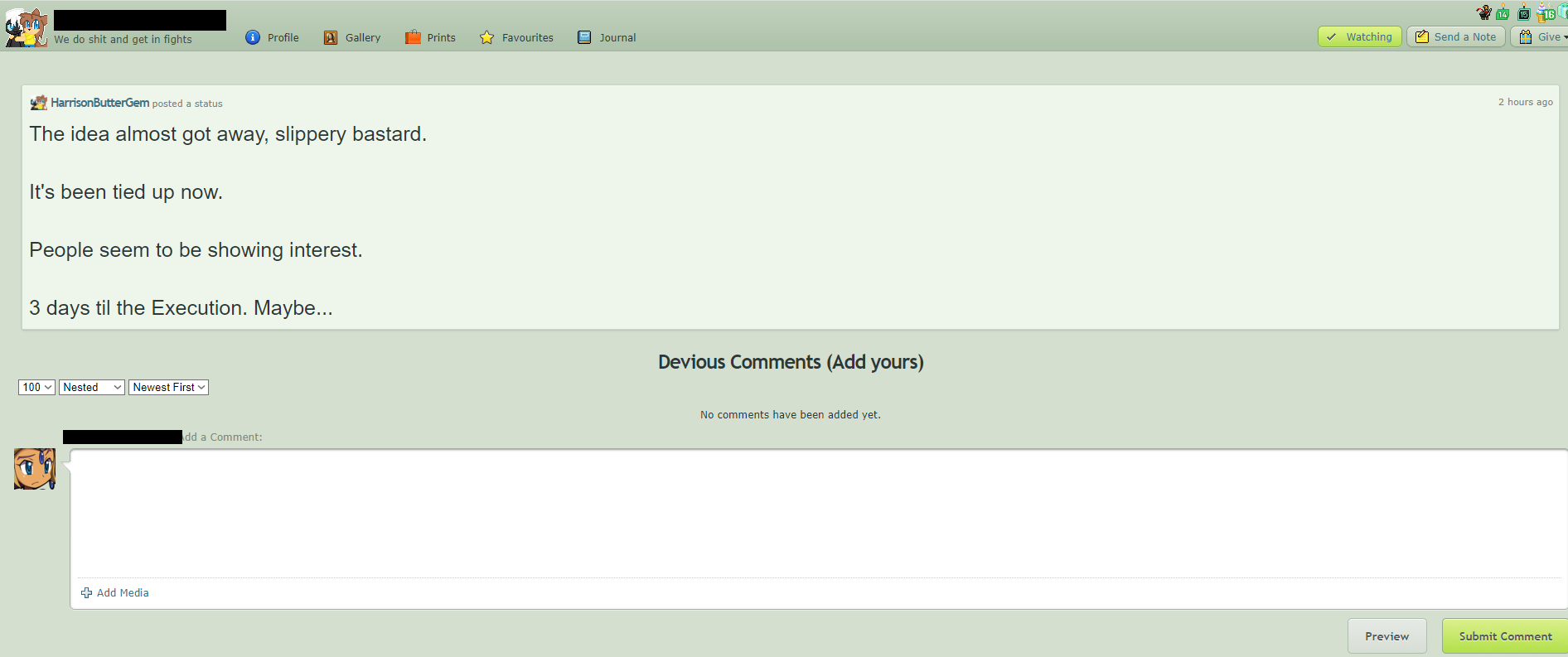The width and height of the screenshot is (1568, 657).
Task: Open the Profile tab
Action: pos(273,37)
